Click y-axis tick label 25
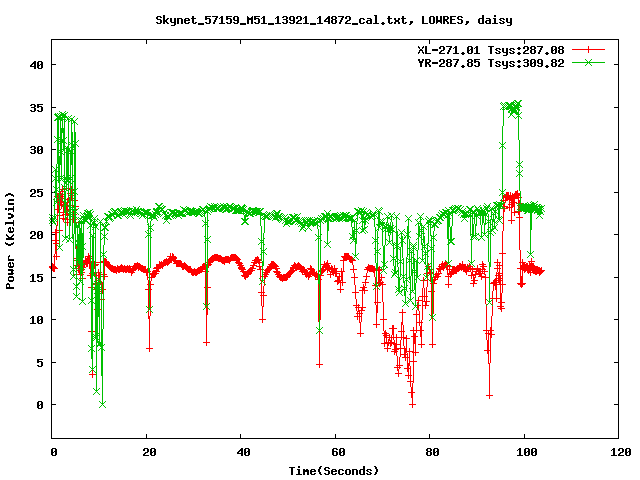 (x=36, y=193)
